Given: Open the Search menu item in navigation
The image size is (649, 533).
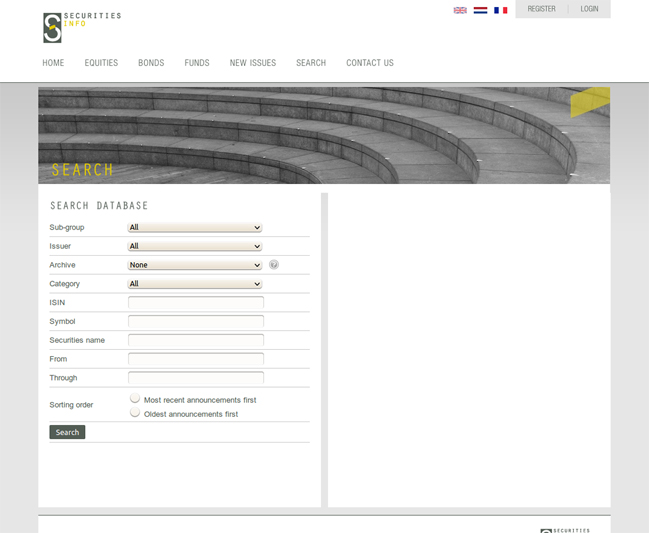Looking at the screenshot, I should (x=311, y=63).
